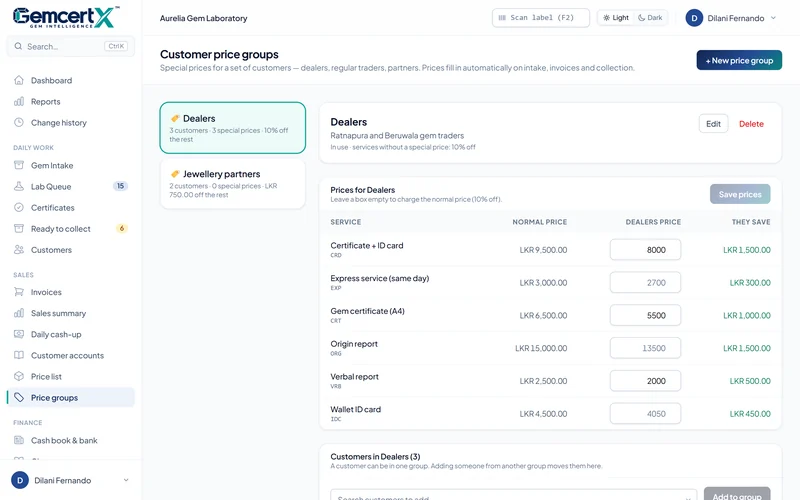Viewport: 800px width, 500px height.
Task: Click Add to group button
Action: coord(737,495)
